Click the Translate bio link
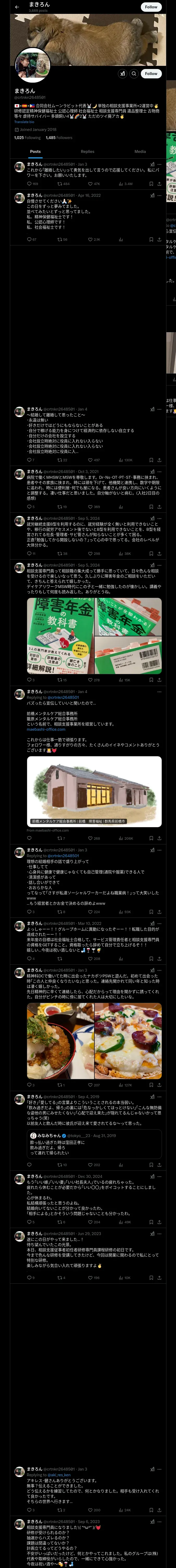Image resolution: width=176 pixels, height=1568 pixels. point(24,122)
